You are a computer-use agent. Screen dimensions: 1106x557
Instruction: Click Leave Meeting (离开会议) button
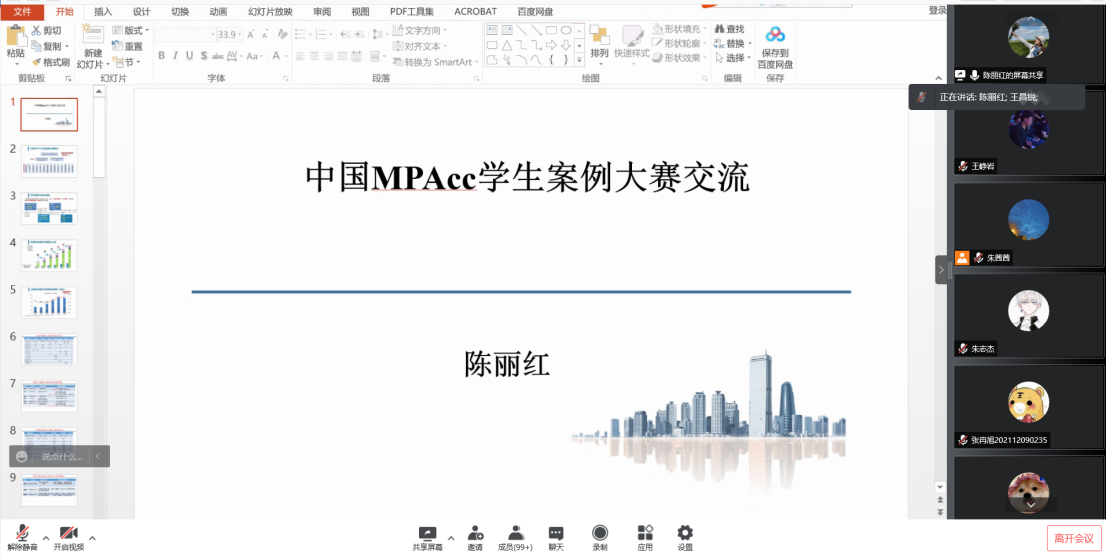click(x=1074, y=538)
